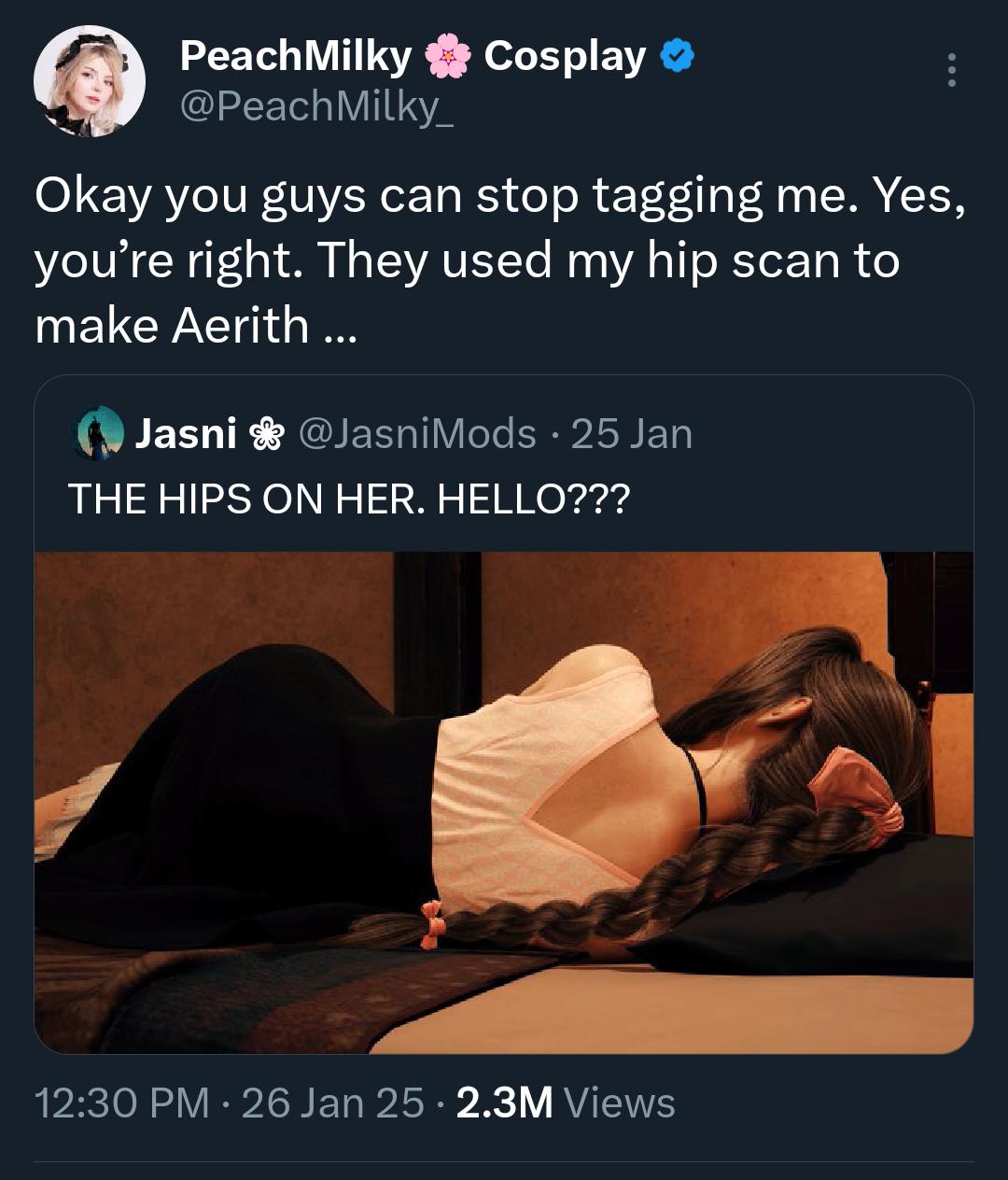Open Jasni's small profile avatar
Viewport: 1008px width, 1180px height.
99,433
